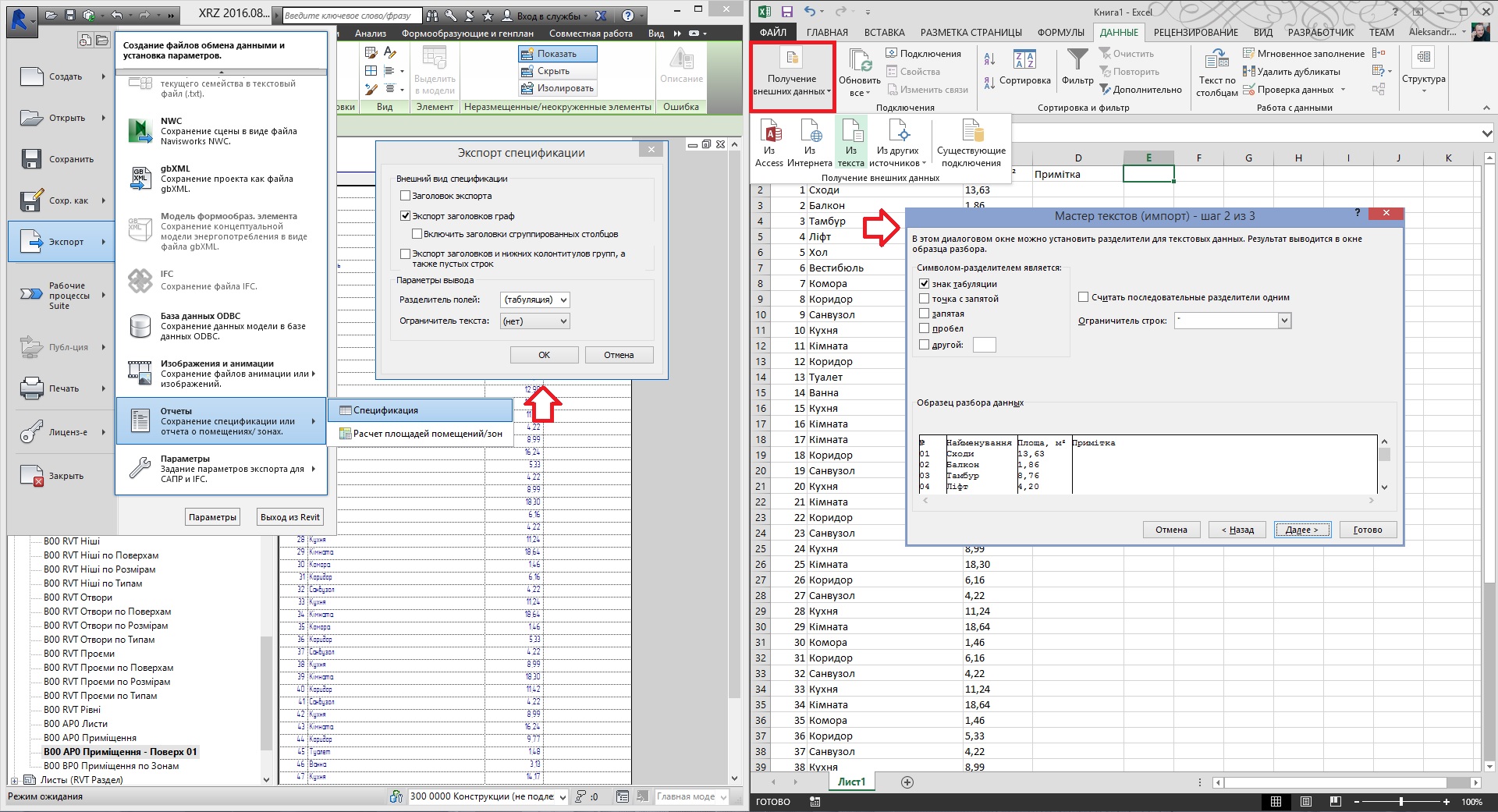The width and height of the screenshot is (1498, 812).
Task: Click Excel zoom in plus button
Action: [x=1446, y=802]
